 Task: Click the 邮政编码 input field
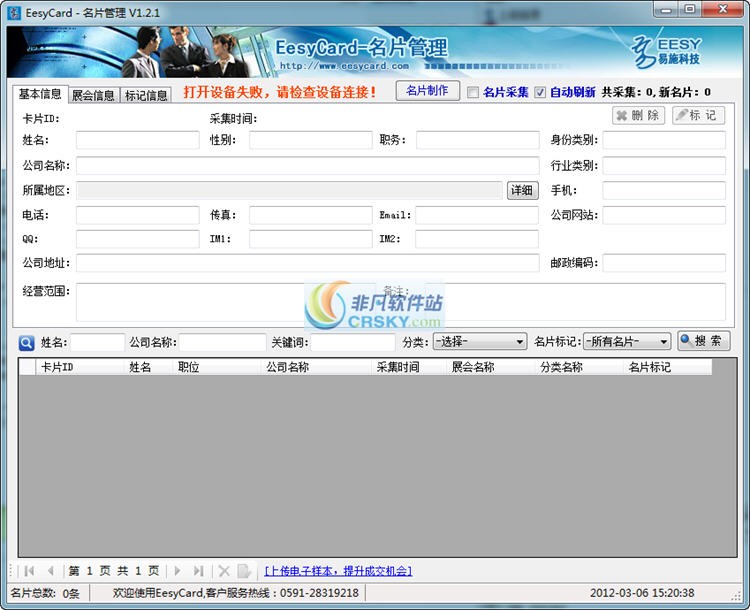pyautogui.click(x=664, y=263)
